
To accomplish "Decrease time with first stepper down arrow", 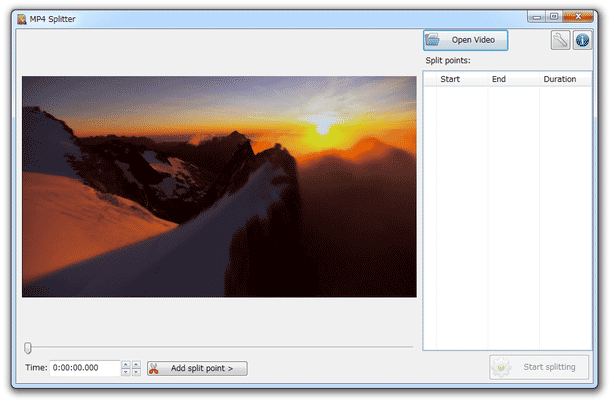I will point(125,372).
